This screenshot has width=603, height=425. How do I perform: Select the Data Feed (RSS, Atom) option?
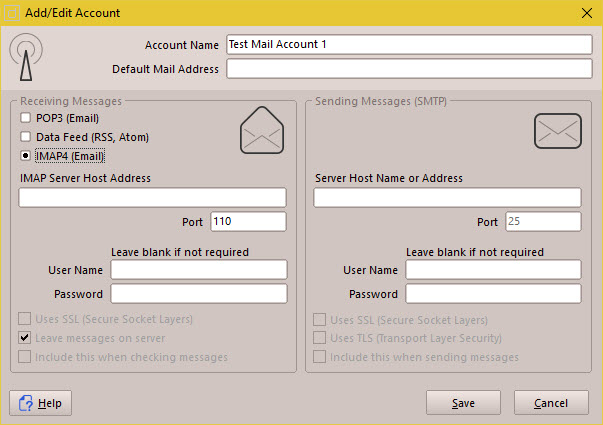[x=25, y=137]
